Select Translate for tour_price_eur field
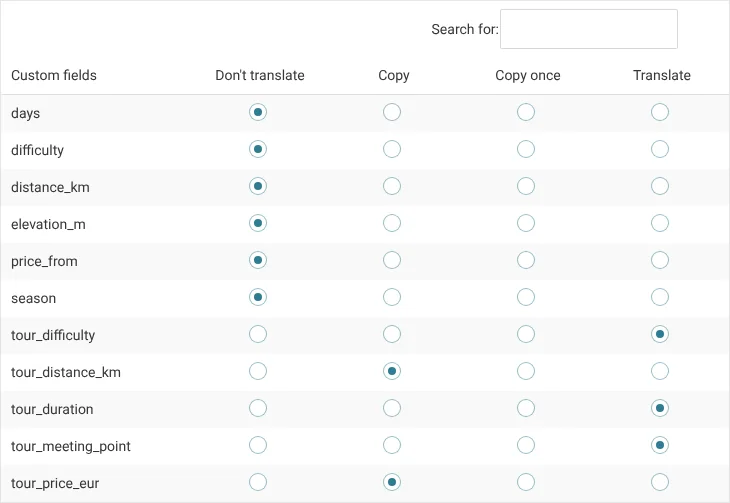The height and width of the screenshot is (503, 730). (660, 482)
